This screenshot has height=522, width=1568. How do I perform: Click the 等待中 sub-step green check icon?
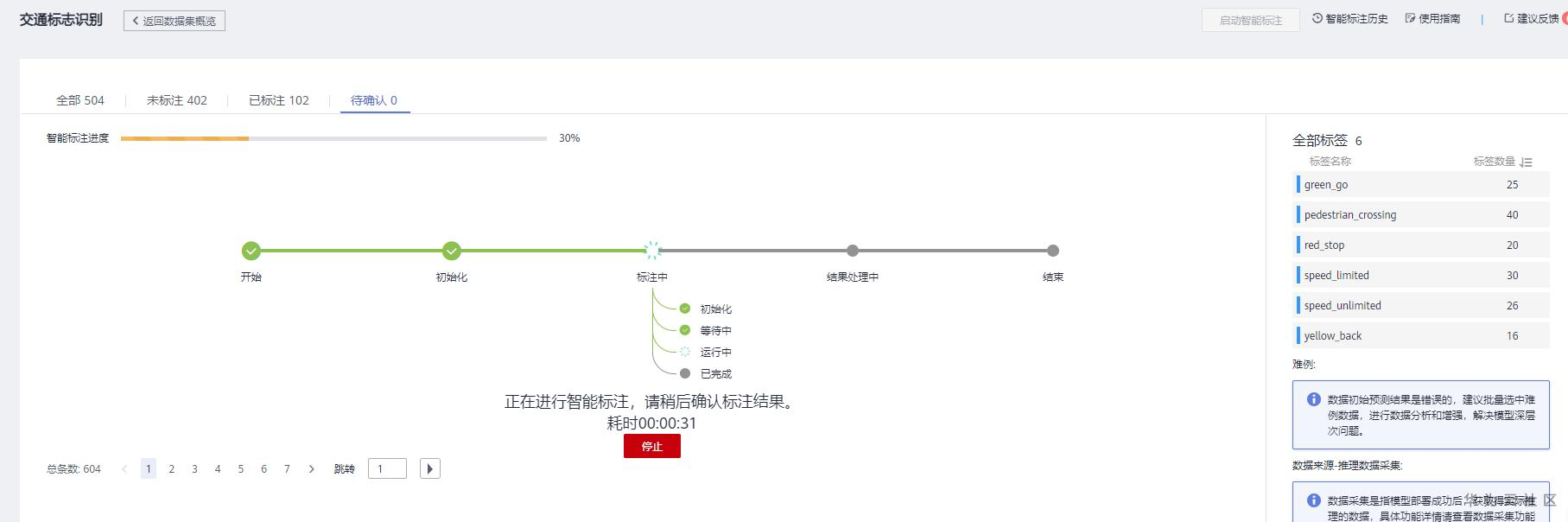(x=685, y=330)
